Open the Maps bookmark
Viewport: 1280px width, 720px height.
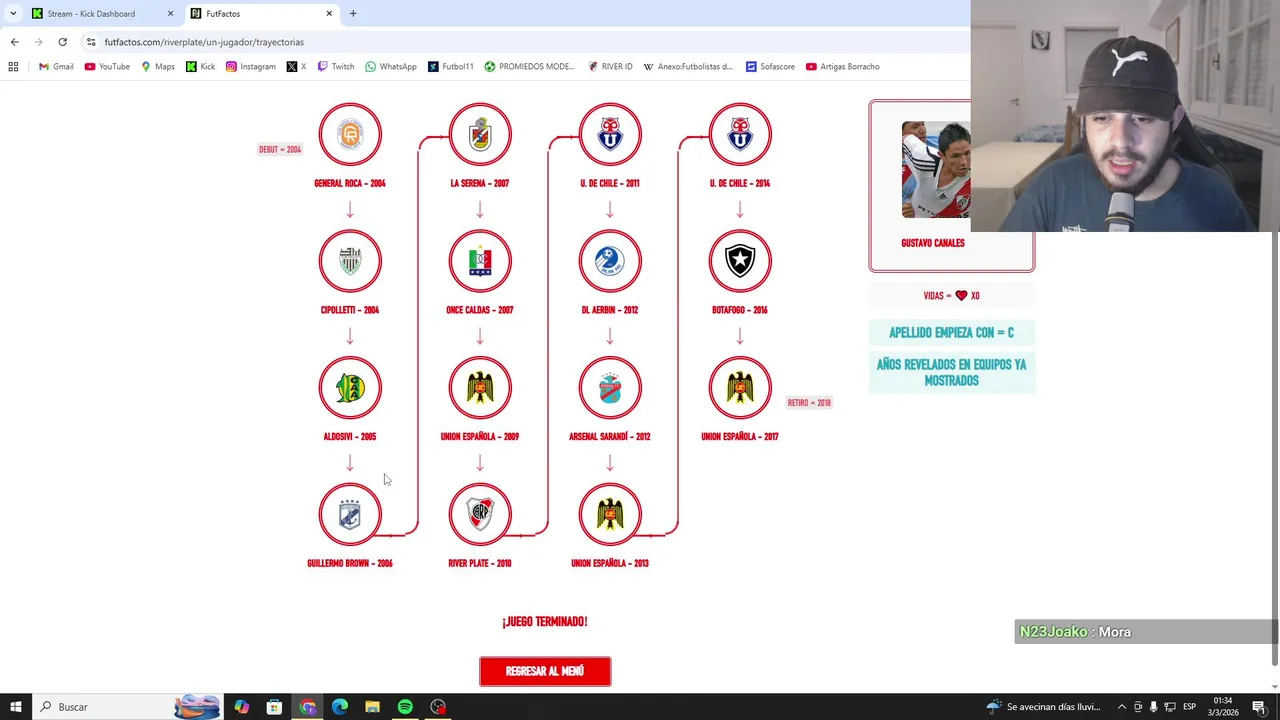pyautogui.click(x=158, y=67)
